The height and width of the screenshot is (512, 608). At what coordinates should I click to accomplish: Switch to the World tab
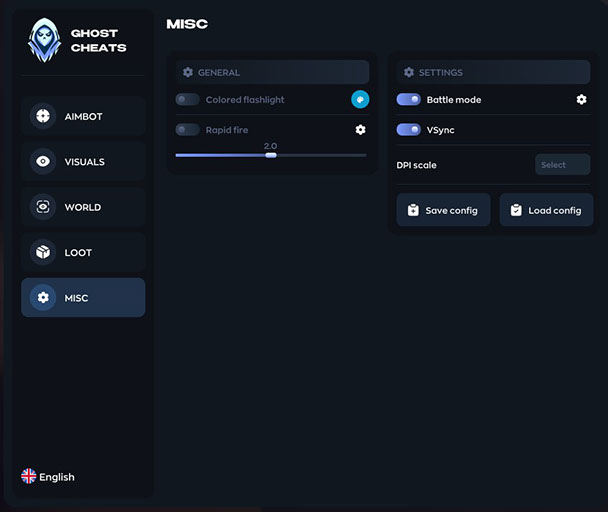point(83,207)
